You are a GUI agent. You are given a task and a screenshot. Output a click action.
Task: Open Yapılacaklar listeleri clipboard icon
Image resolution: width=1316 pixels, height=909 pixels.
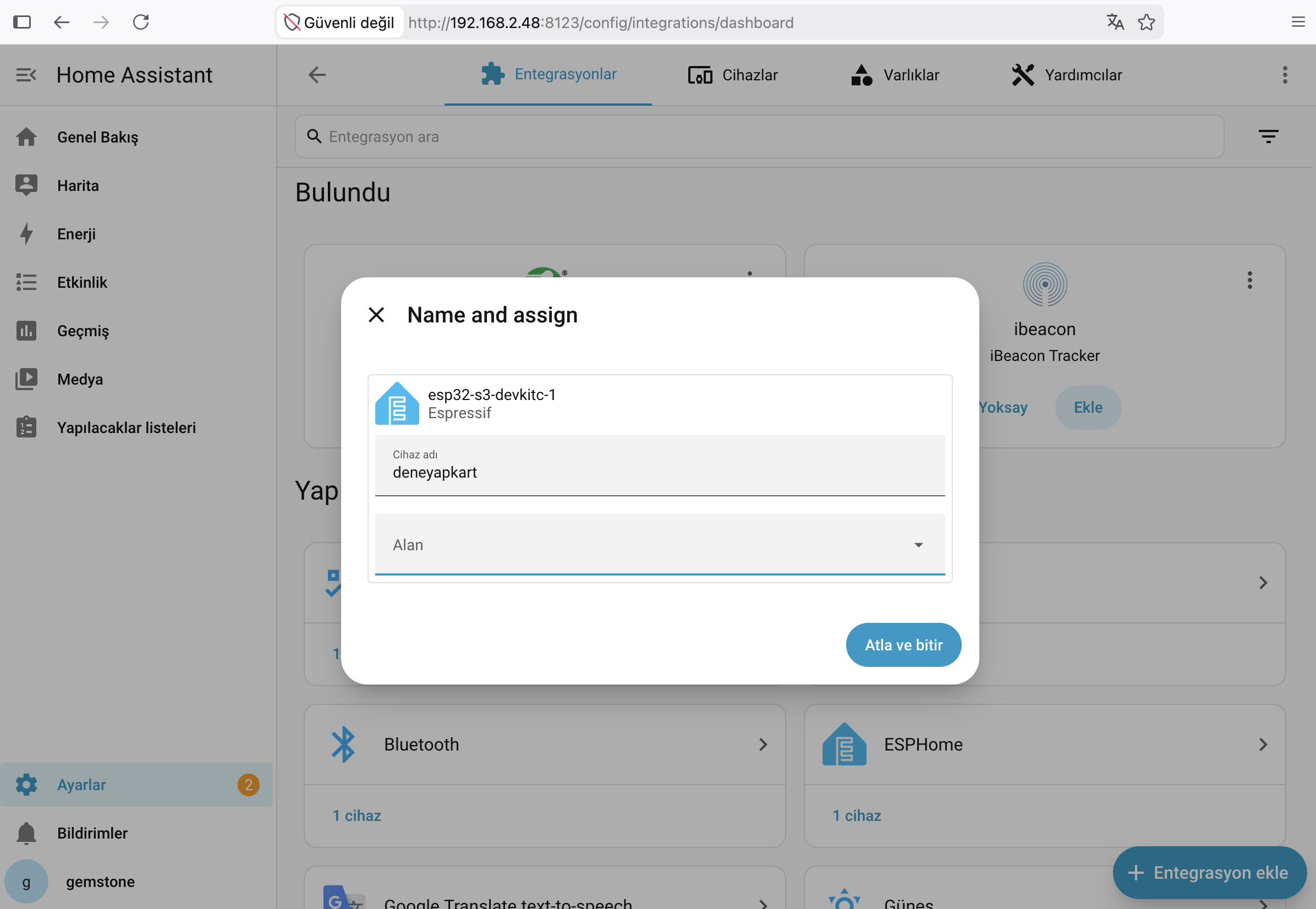pos(26,428)
